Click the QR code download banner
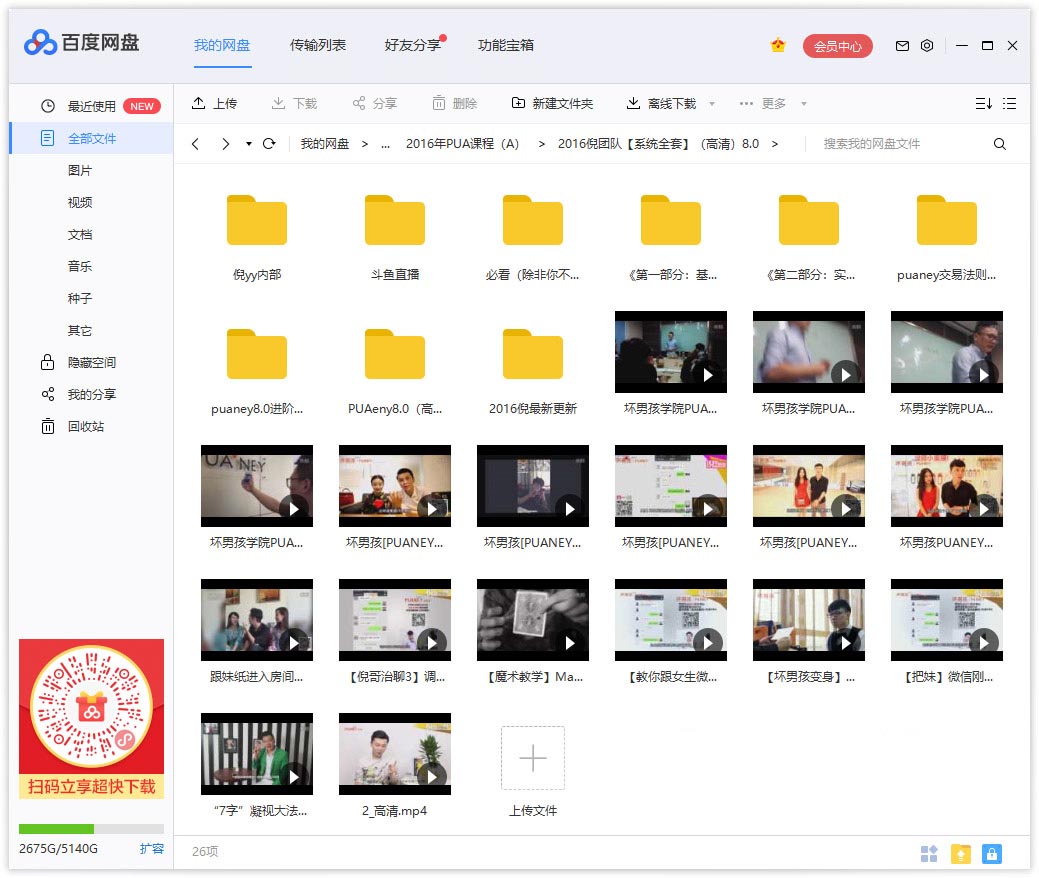 (91, 719)
